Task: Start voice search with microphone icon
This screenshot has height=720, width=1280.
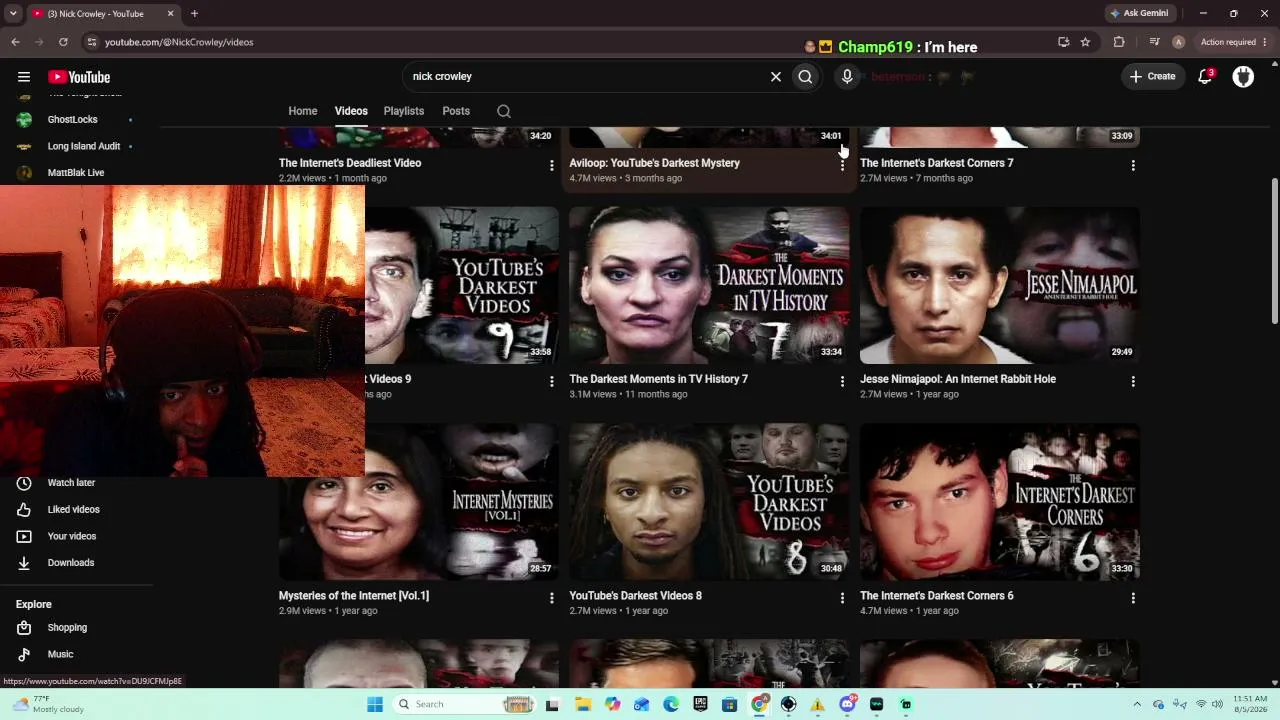Action: [847, 76]
